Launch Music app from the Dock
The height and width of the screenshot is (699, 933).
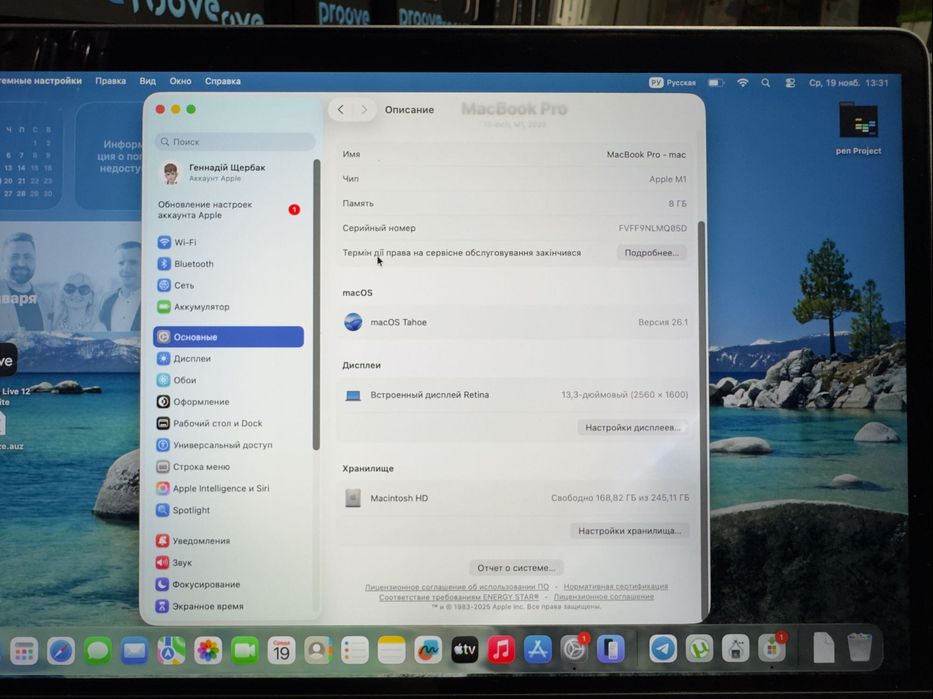tap(501, 650)
